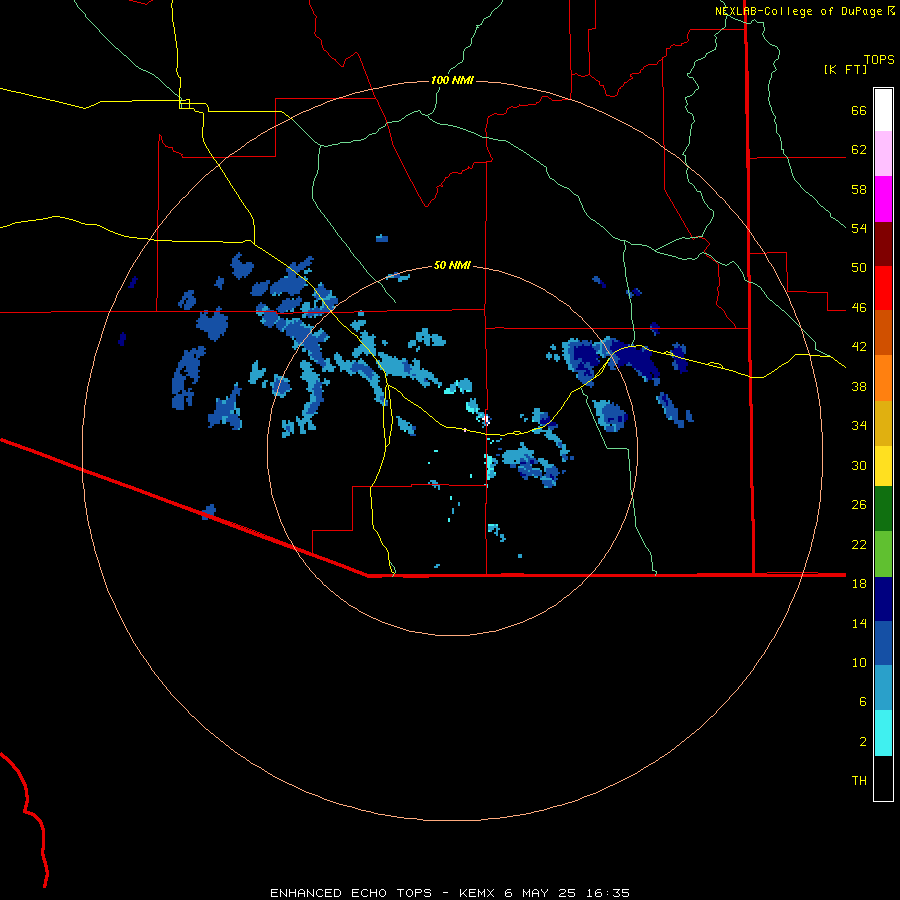The width and height of the screenshot is (900, 900).
Task: Click the 14 value on the legend
Action: [859, 623]
